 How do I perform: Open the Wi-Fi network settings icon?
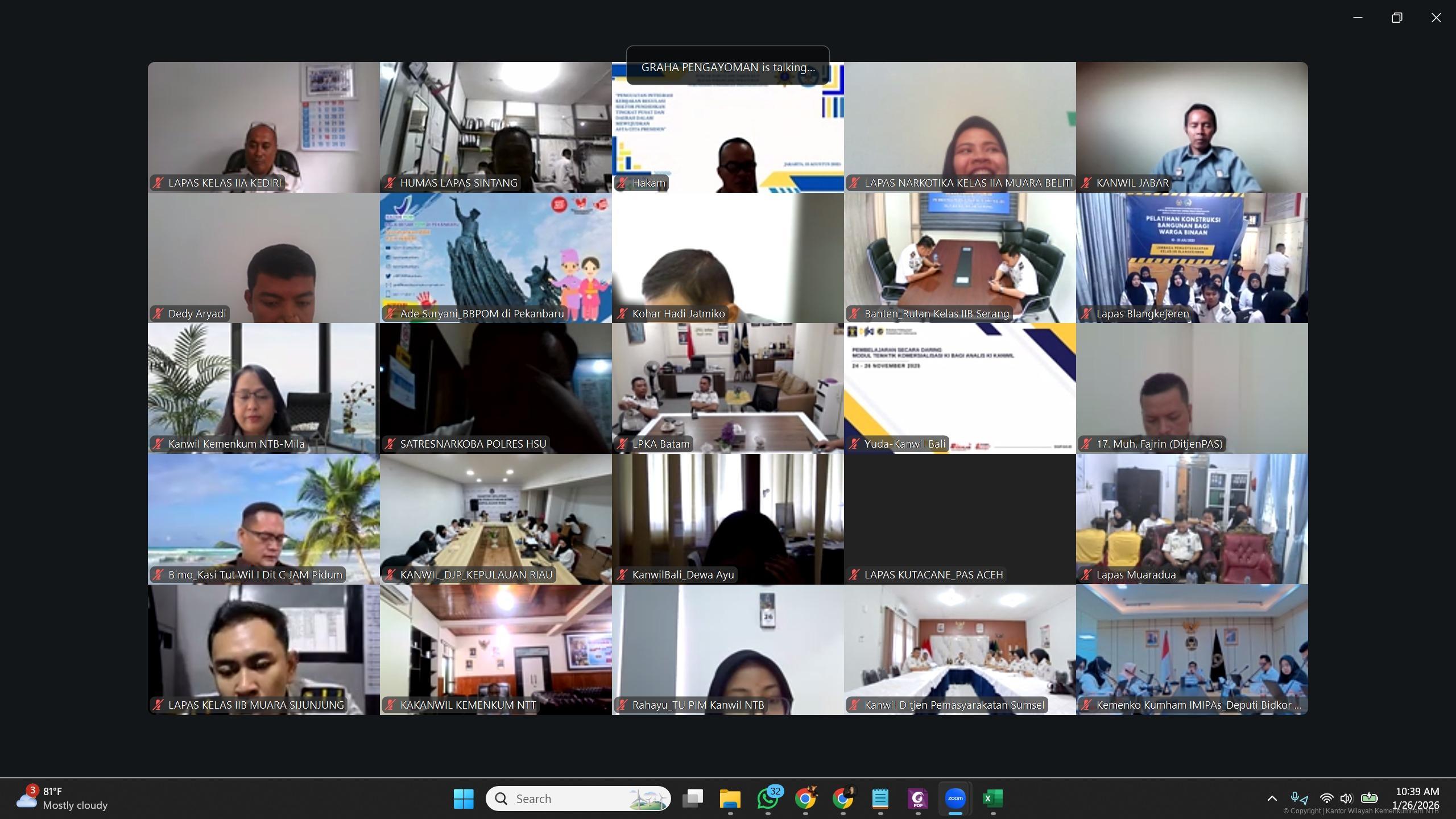click(x=1326, y=799)
